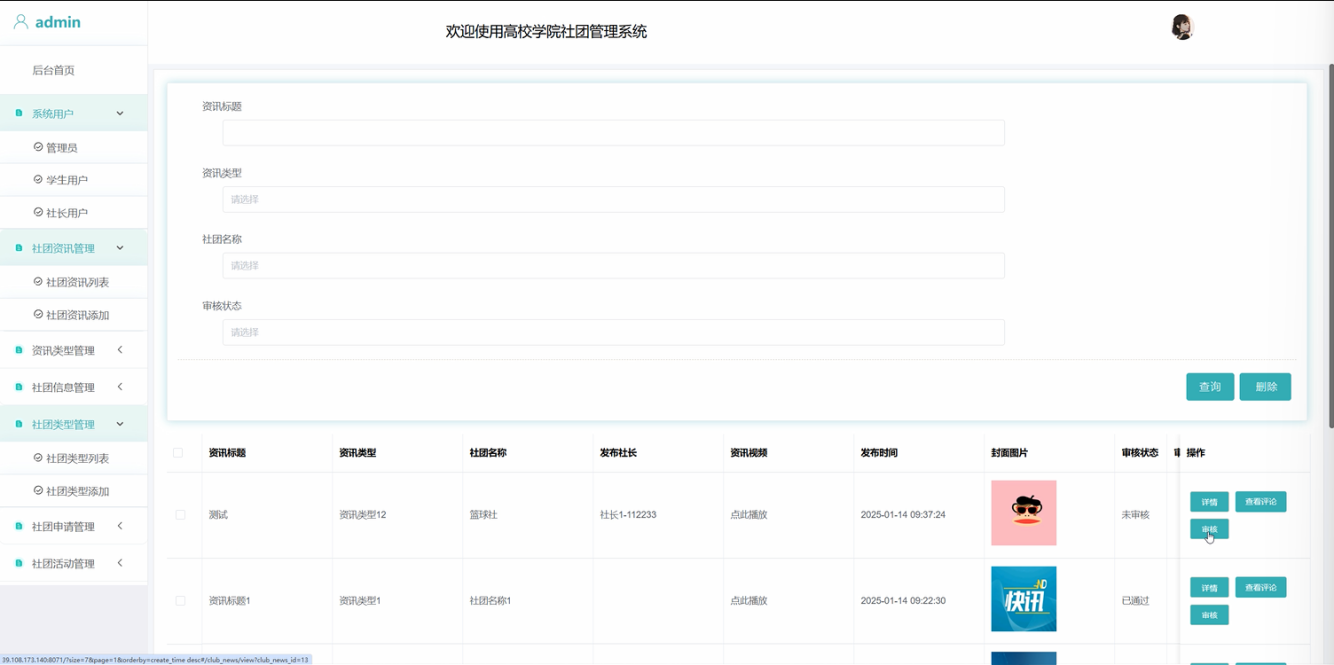The image size is (1334, 665).
Task: Collapse the 系统用户 chevron
Action: coord(120,113)
